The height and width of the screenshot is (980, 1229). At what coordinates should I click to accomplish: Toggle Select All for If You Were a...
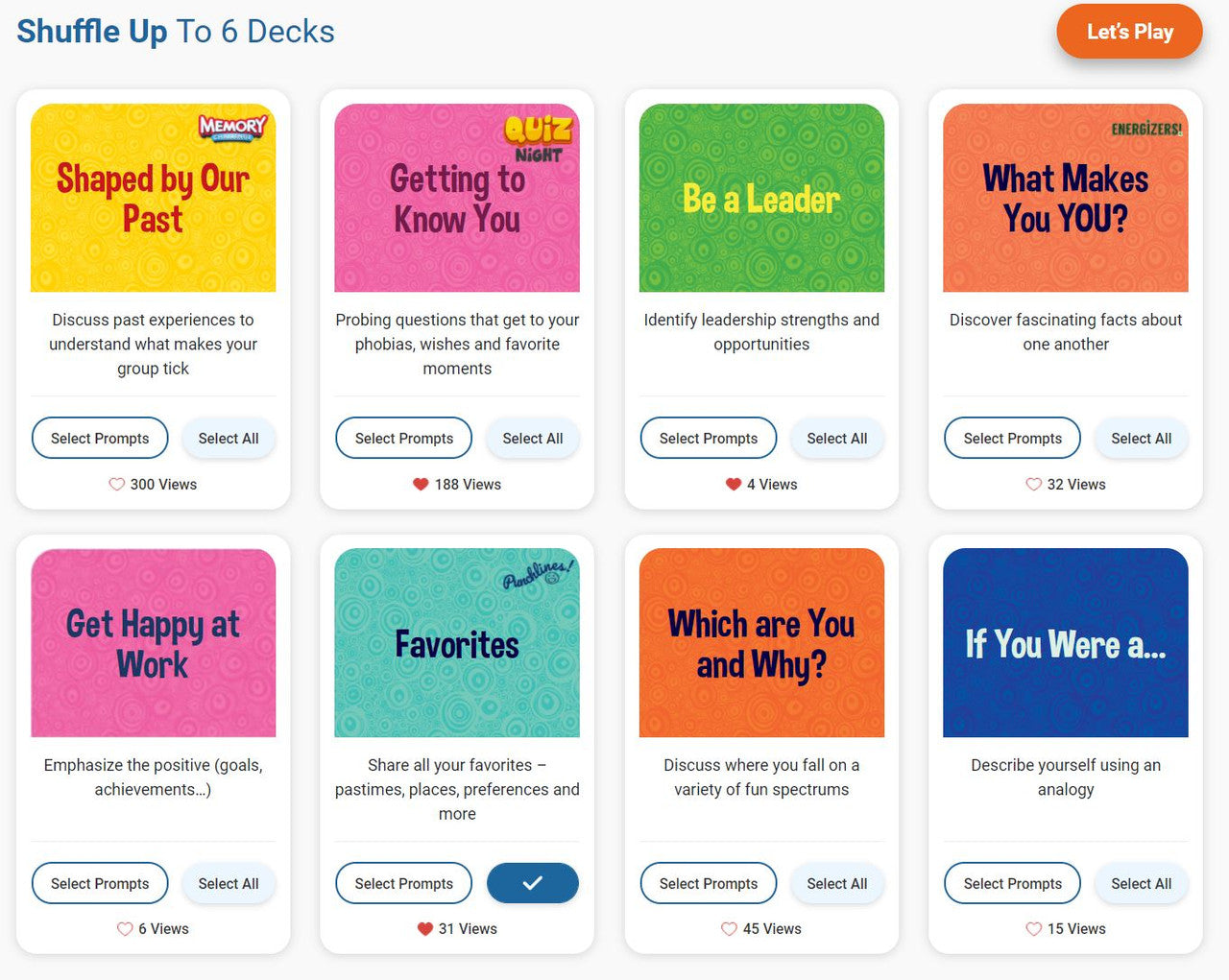click(1141, 883)
